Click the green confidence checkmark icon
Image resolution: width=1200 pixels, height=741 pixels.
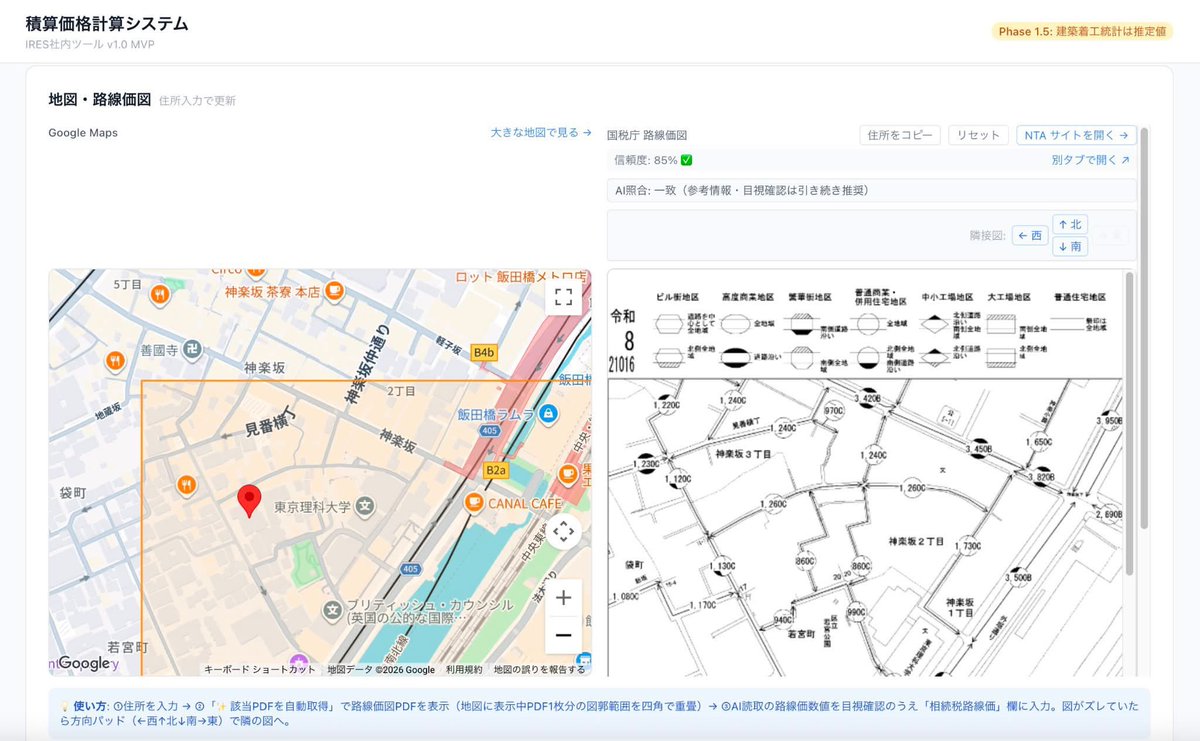687,160
